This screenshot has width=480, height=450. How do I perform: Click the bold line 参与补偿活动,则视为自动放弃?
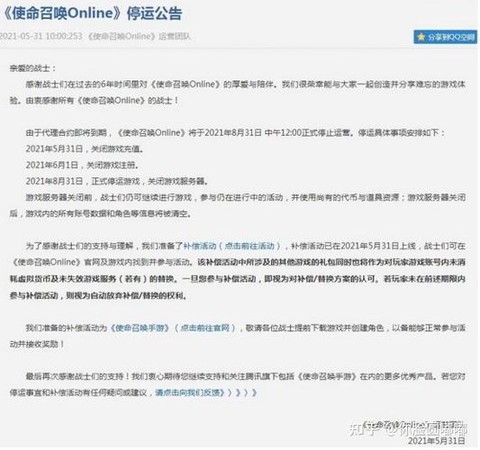click(x=98, y=295)
